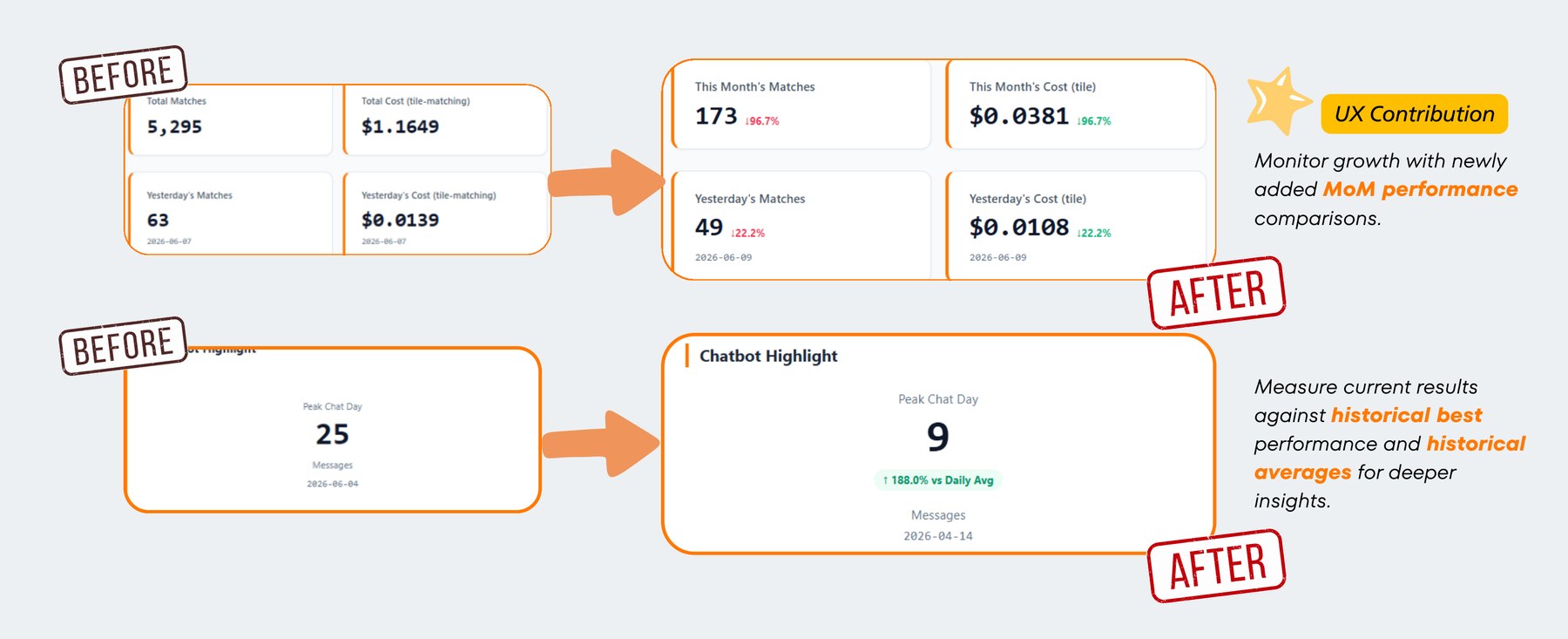Click the Before yesterday's cost $0.0139
1568x639 pixels.
point(400,221)
